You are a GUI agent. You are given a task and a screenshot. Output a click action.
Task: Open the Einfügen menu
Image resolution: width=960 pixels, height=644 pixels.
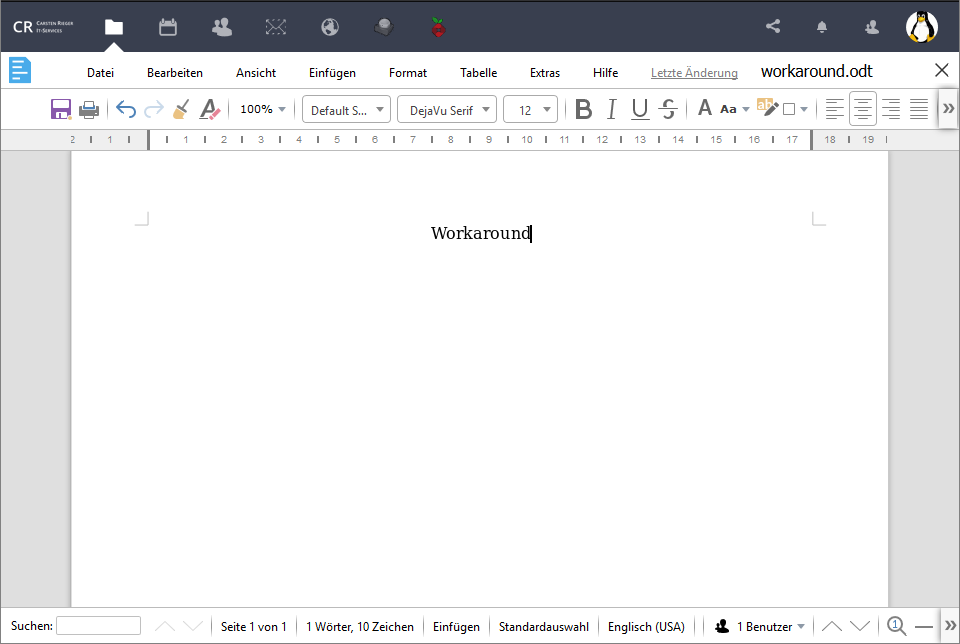point(331,72)
